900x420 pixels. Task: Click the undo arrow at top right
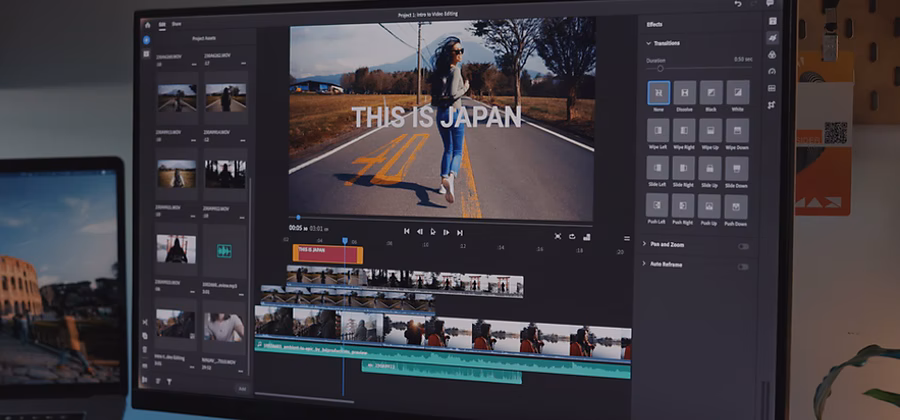point(738,4)
